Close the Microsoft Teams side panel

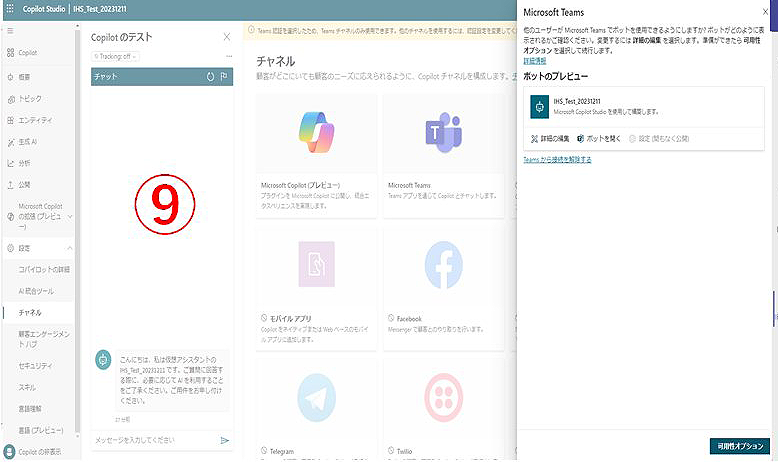click(766, 12)
